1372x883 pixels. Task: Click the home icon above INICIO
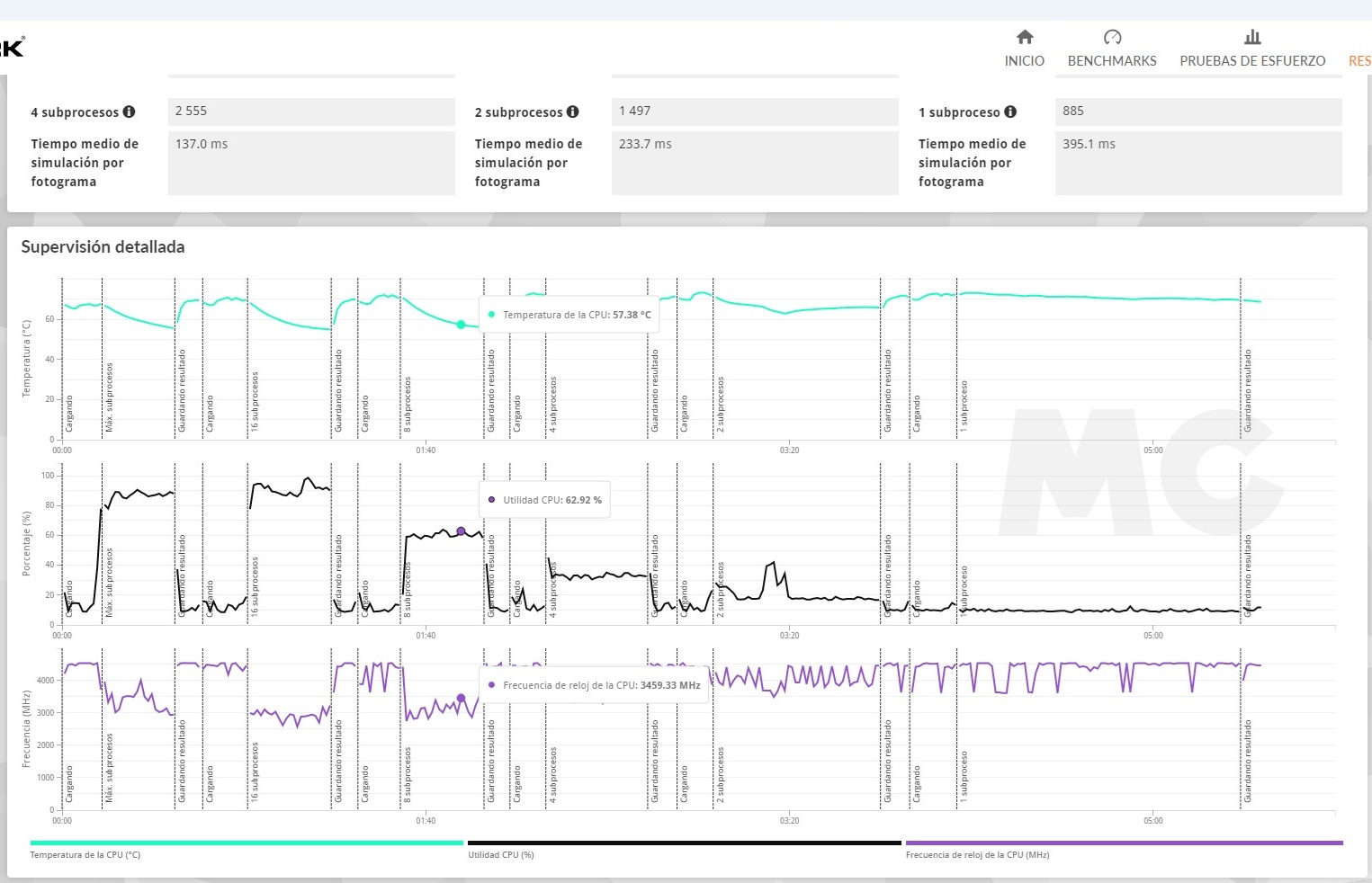click(1024, 37)
